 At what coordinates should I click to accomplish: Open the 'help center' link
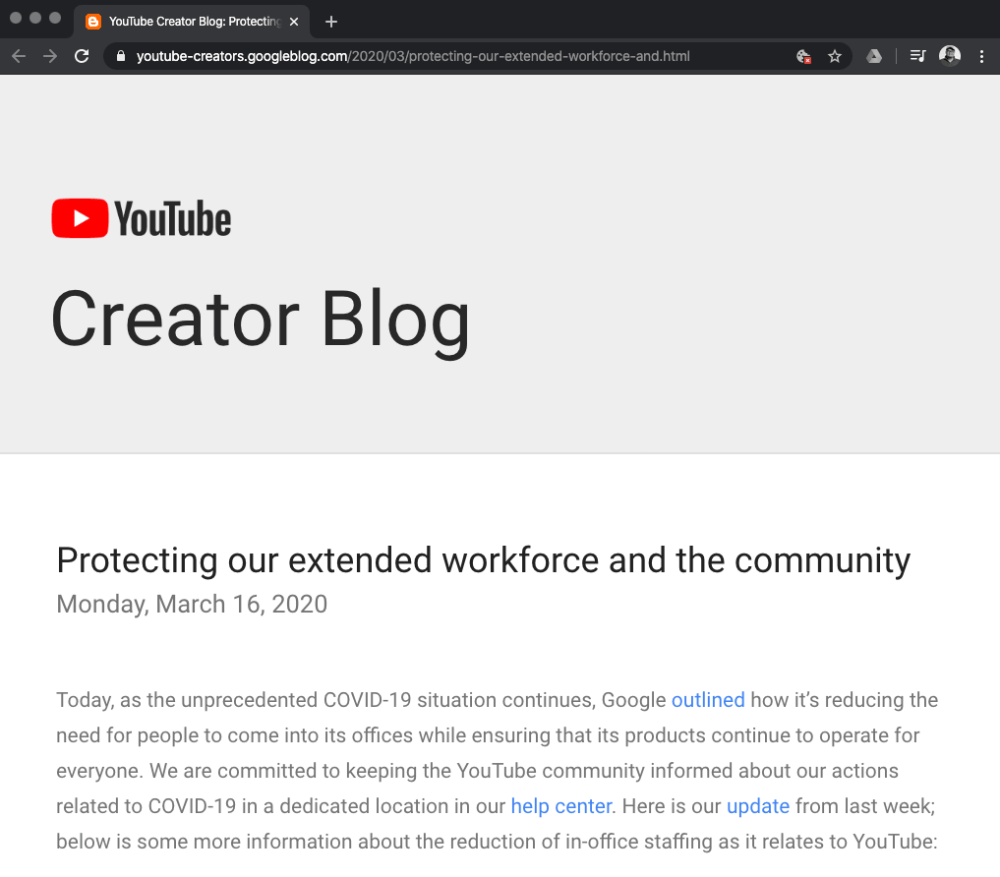pyautogui.click(x=561, y=806)
